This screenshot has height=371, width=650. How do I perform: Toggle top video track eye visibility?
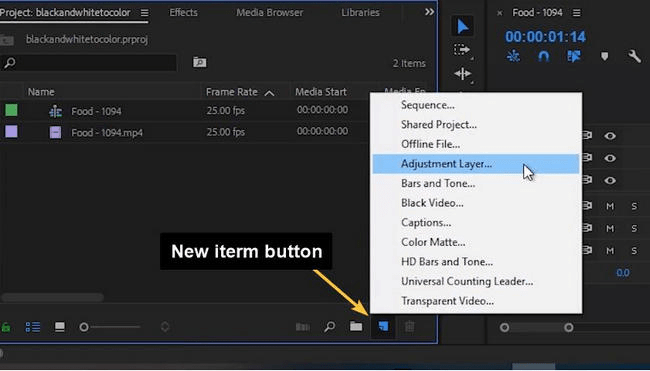(609, 136)
